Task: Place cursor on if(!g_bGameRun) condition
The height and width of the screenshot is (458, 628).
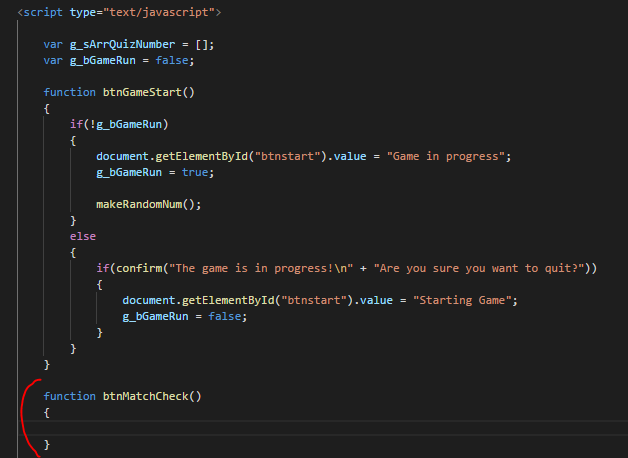Action: pyautogui.click(x=119, y=125)
